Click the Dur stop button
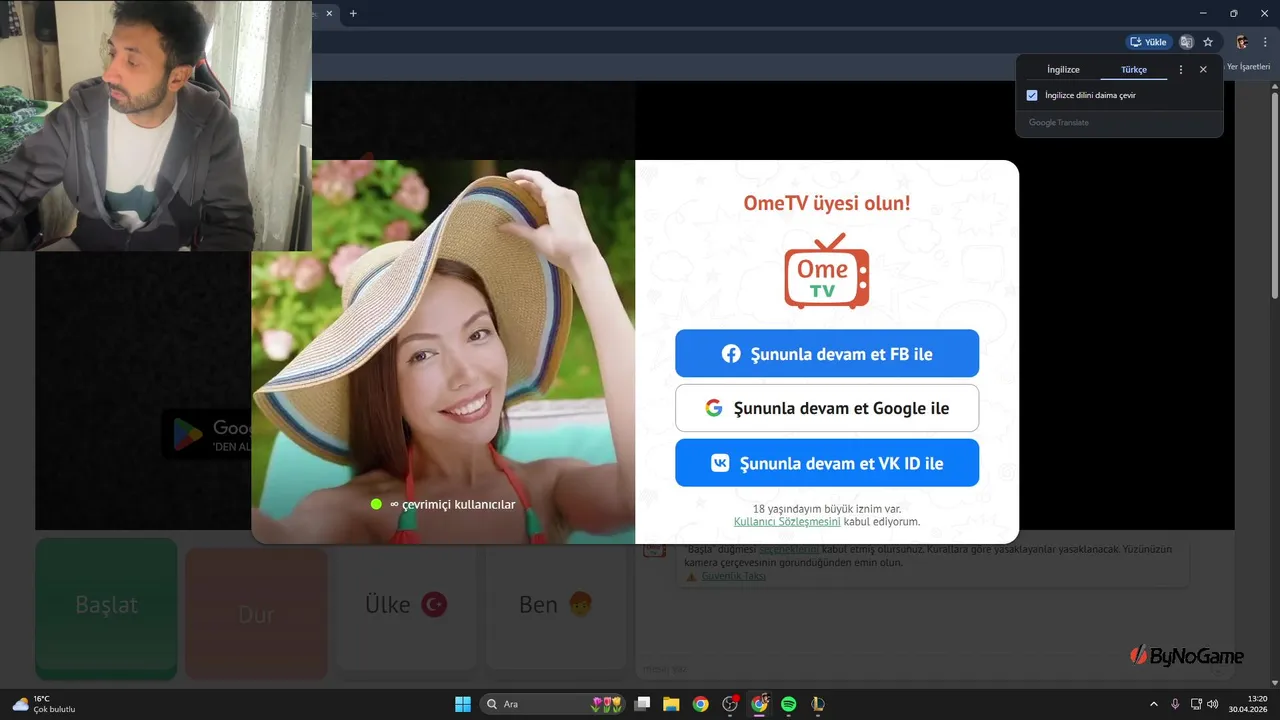 pos(256,614)
